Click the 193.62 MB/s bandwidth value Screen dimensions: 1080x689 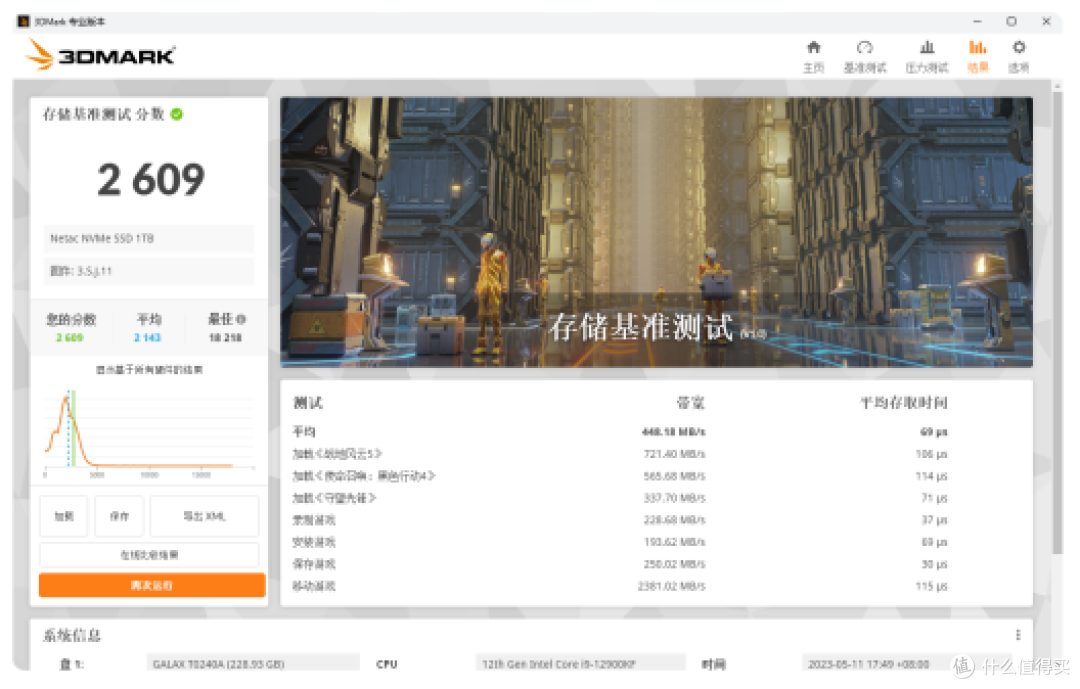point(674,542)
